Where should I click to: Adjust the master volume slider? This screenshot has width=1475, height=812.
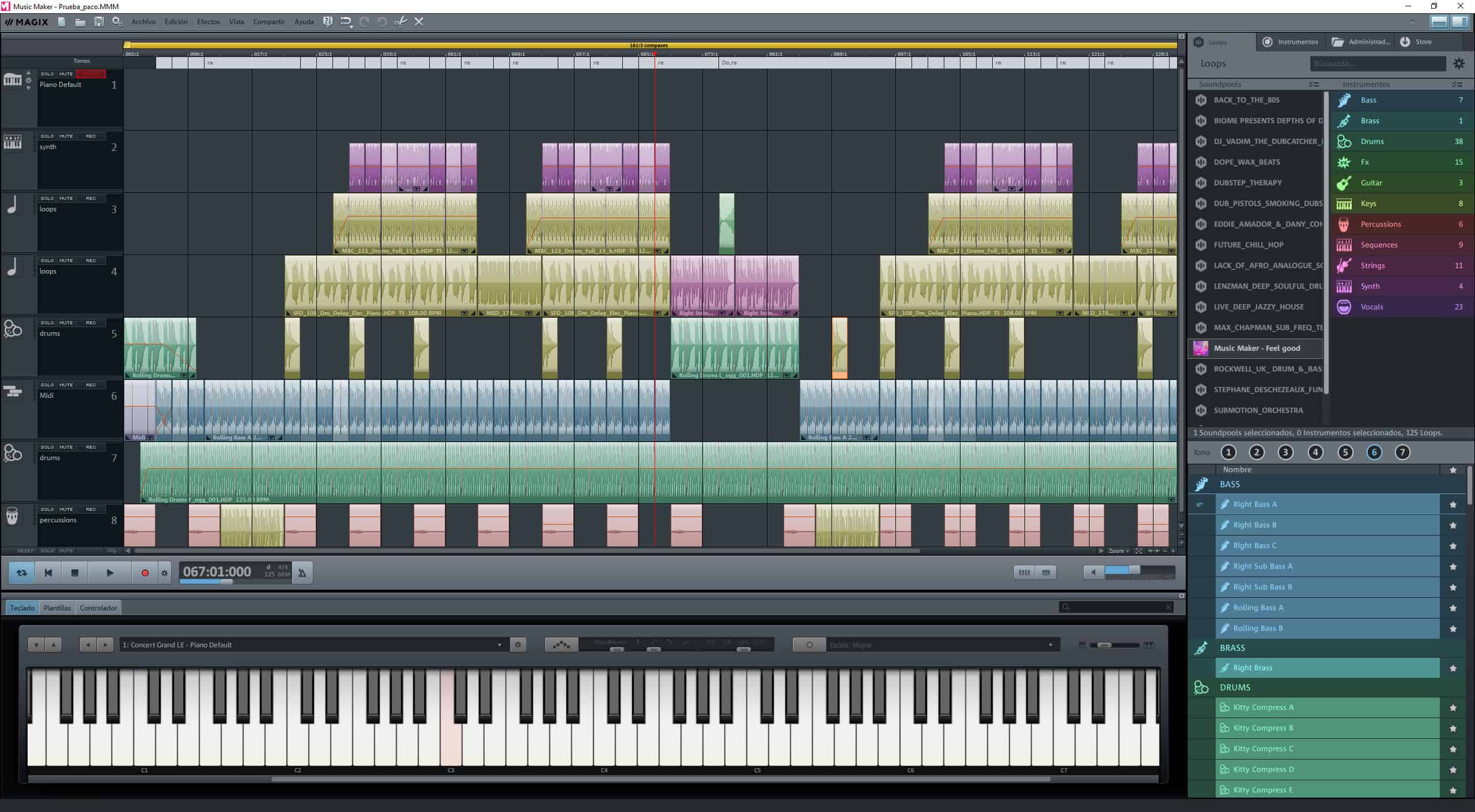click(1133, 571)
